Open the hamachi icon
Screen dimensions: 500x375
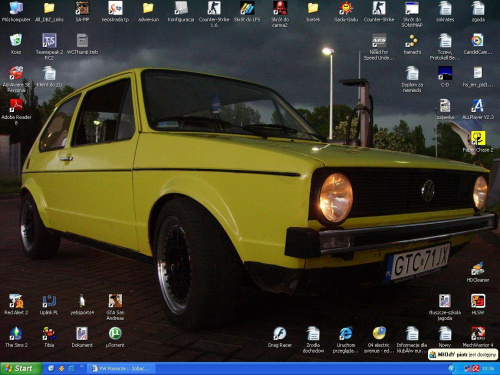(x=412, y=40)
